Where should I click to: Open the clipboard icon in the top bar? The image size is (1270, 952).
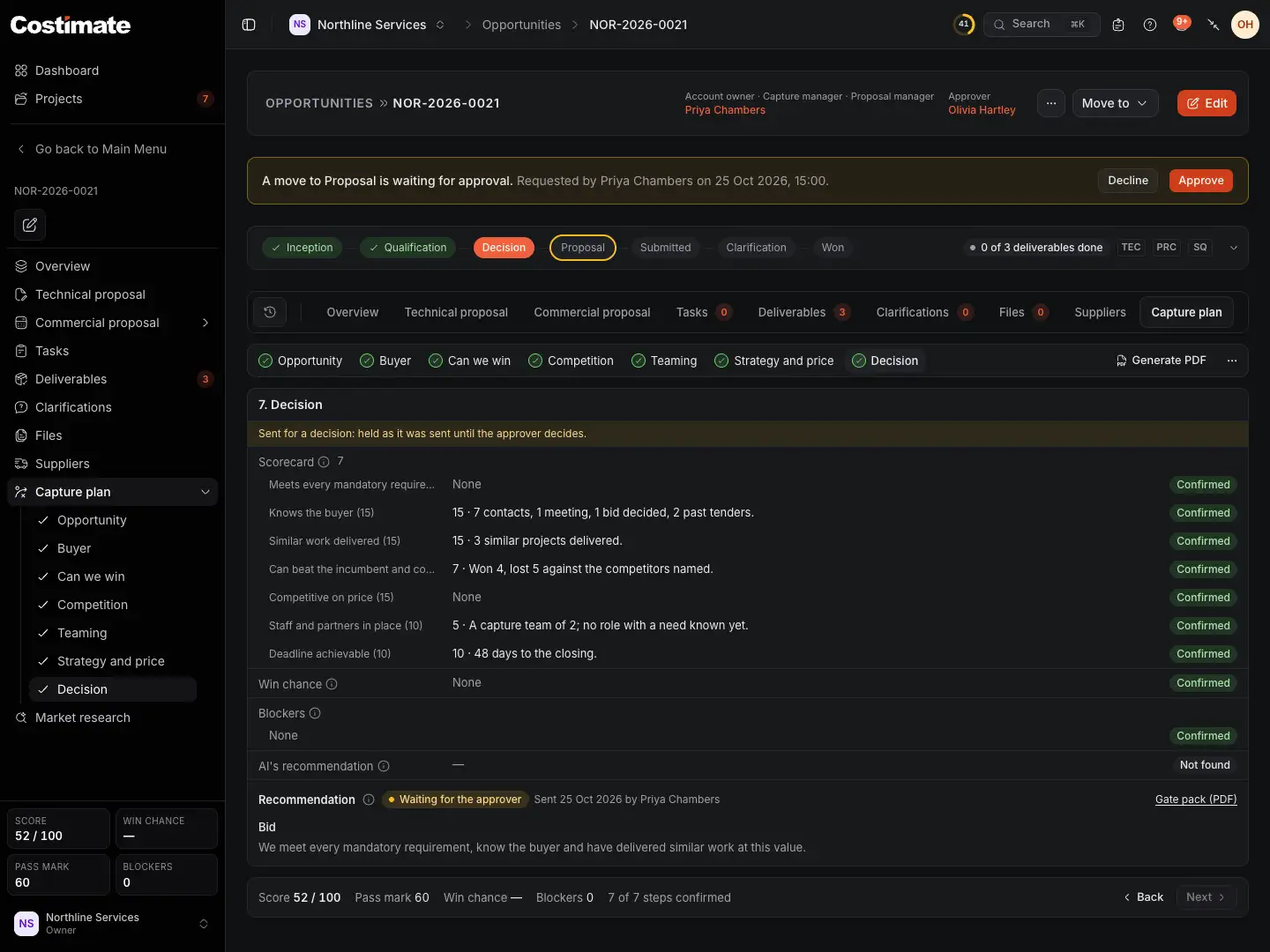point(1118,25)
